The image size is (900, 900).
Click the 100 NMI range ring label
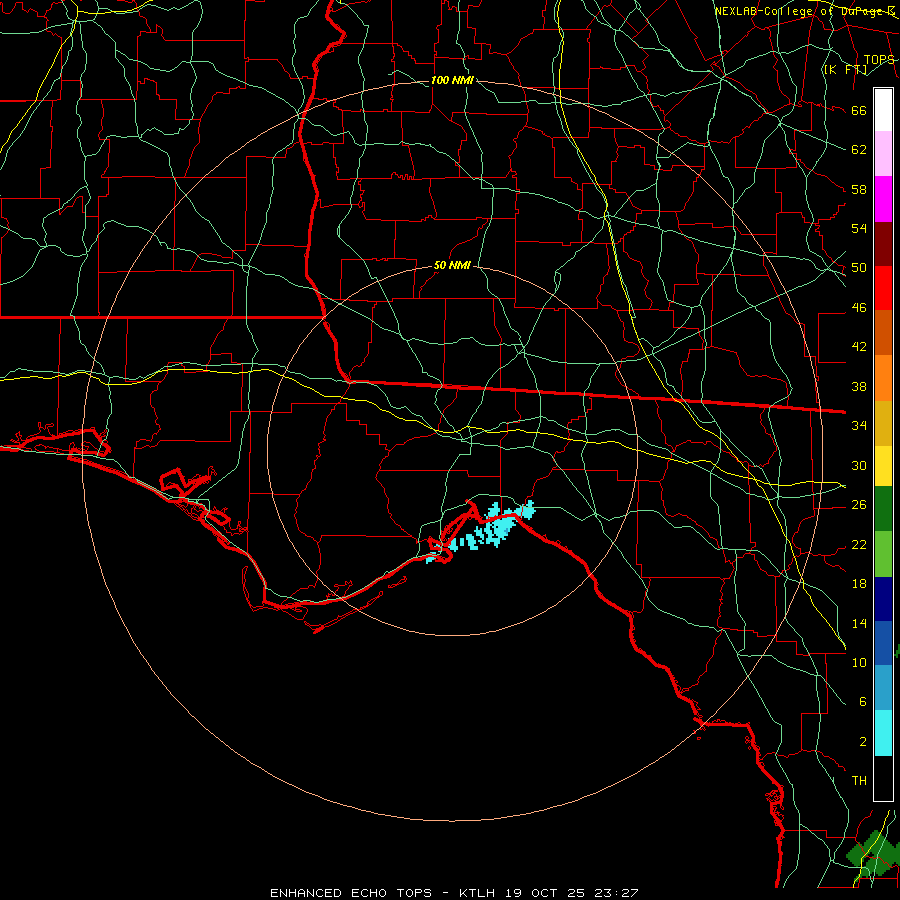(x=452, y=80)
